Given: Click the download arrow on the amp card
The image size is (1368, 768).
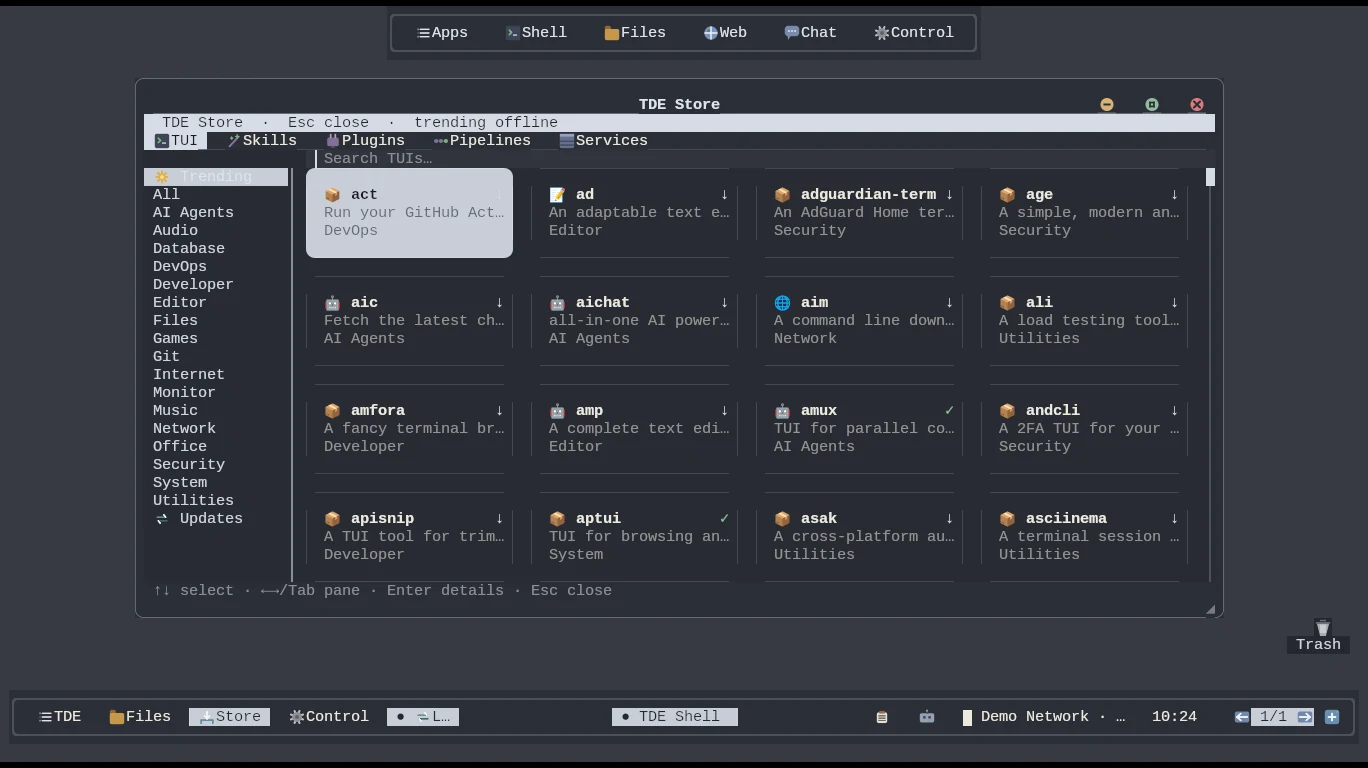Looking at the screenshot, I should pyautogui.click(x=724, y=411).
